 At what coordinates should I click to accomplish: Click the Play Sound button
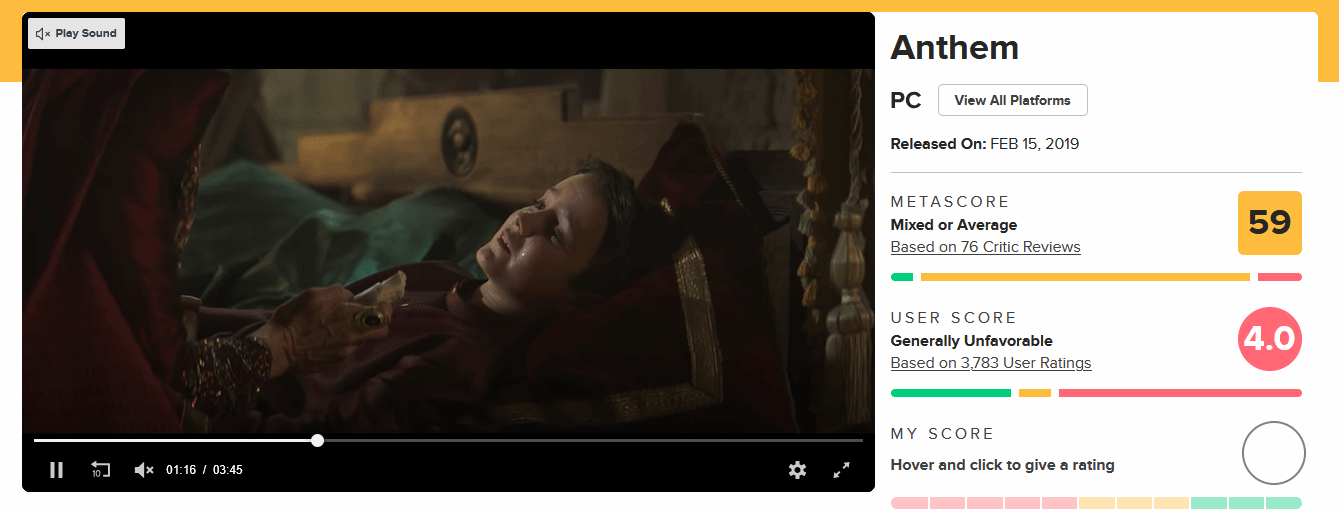click(x=76, y=33)
